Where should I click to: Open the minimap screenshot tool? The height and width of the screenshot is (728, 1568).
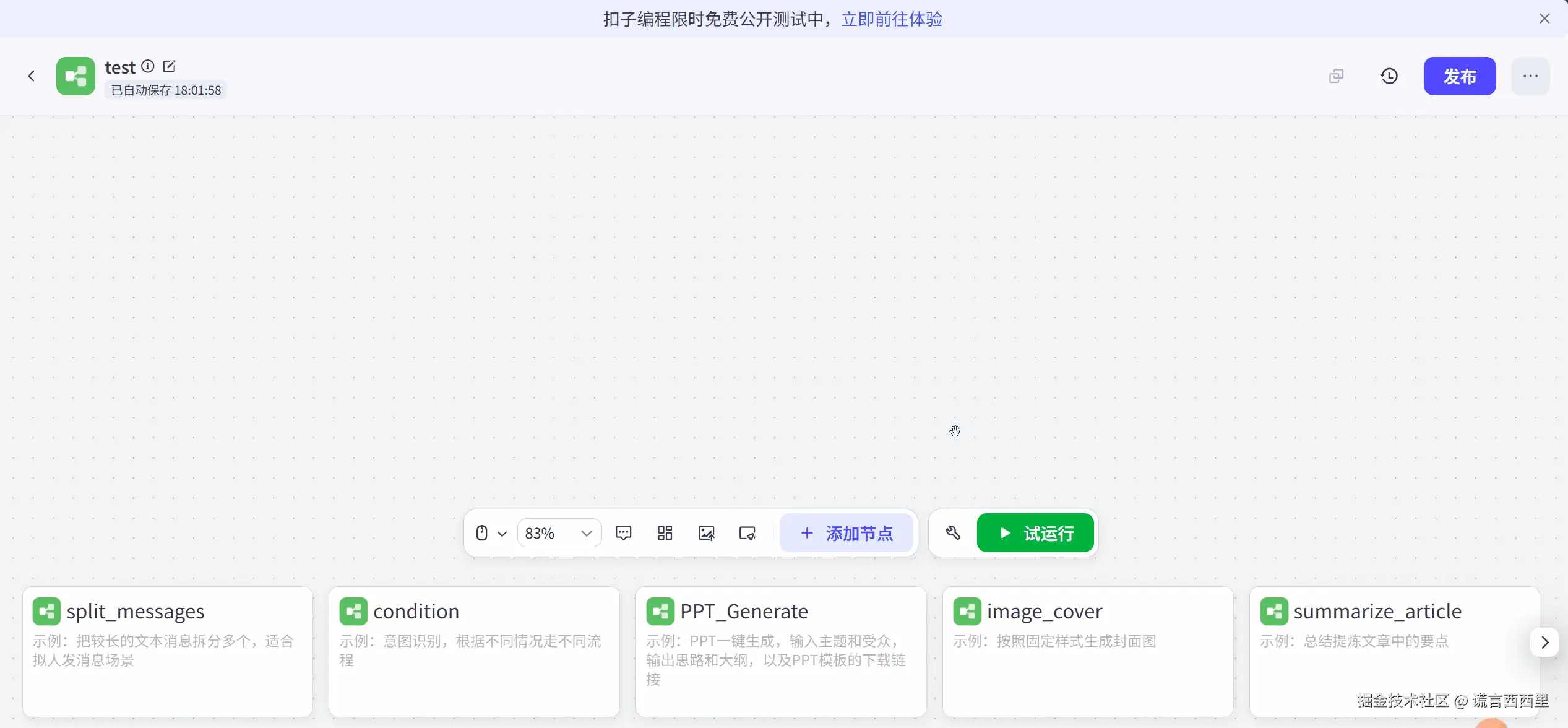pyautogui.click(x=746, y=532)
